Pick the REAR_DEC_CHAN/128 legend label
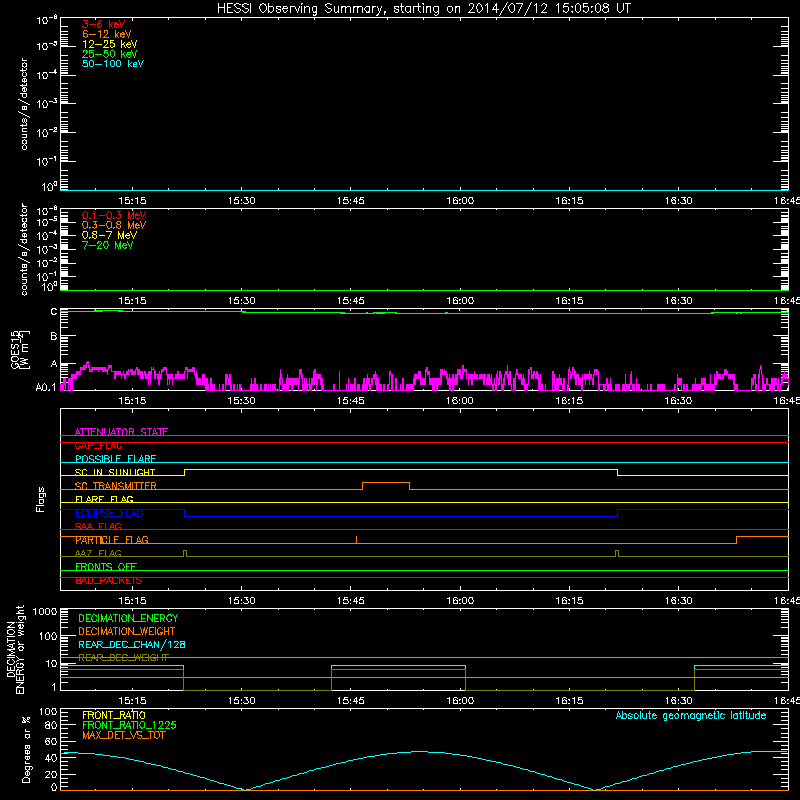Screen dimensions: 800x800 [x=132, y=645]
